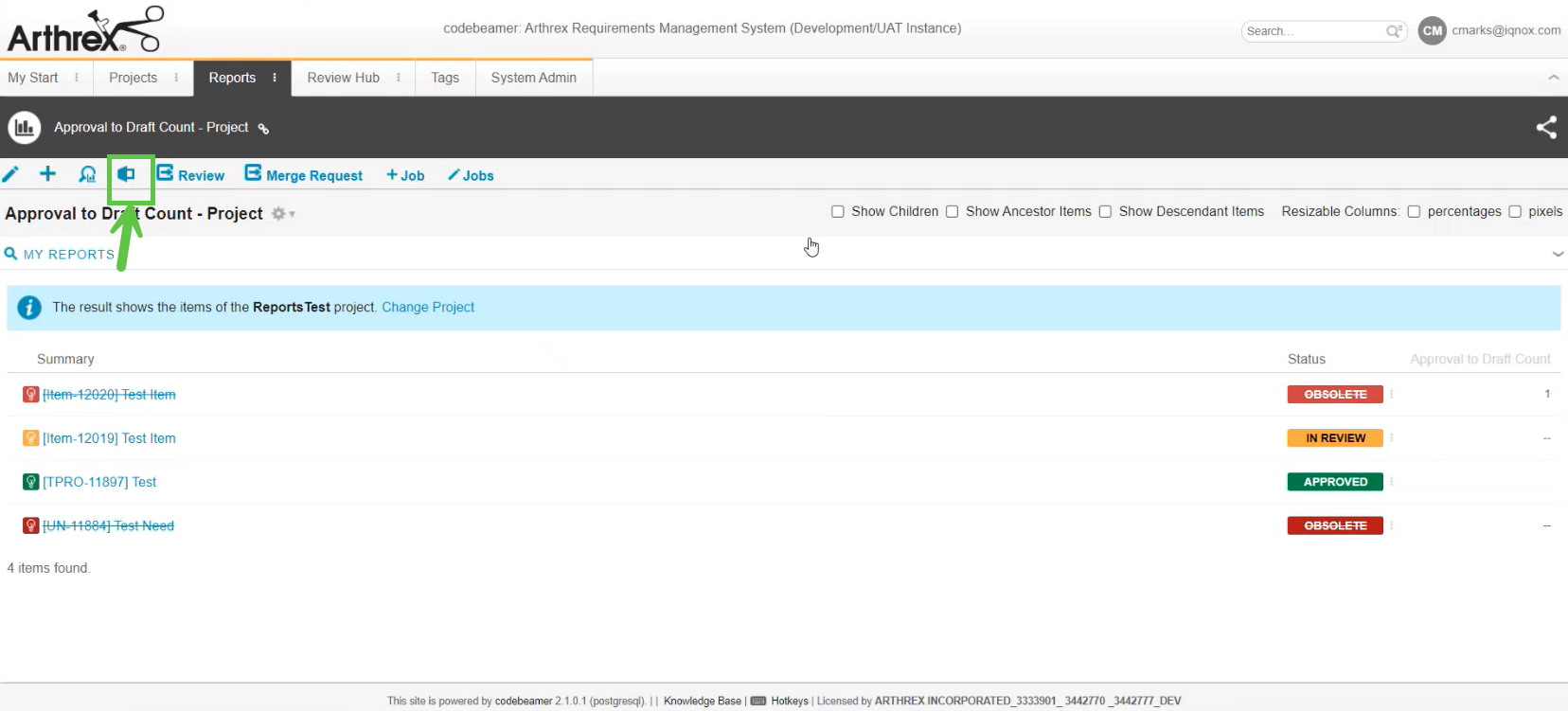Screen dimensions: 1568x711
Task: Click the Search input field
Action: click(x=1313, y=31)
